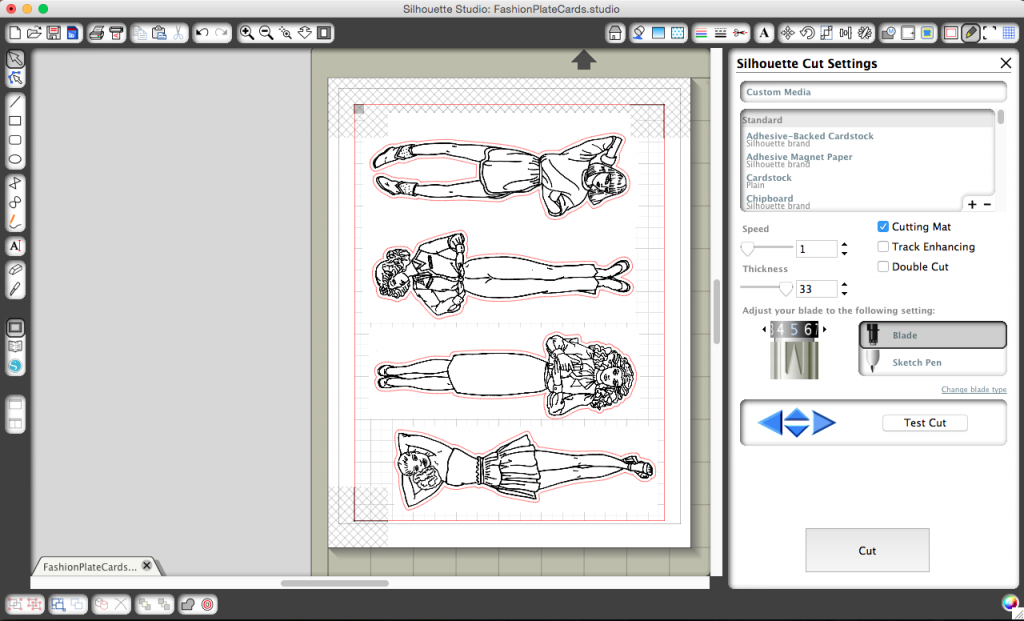Open the Text Style panel icon
The width and height of the screenshot is (1024, 621).
764,33
